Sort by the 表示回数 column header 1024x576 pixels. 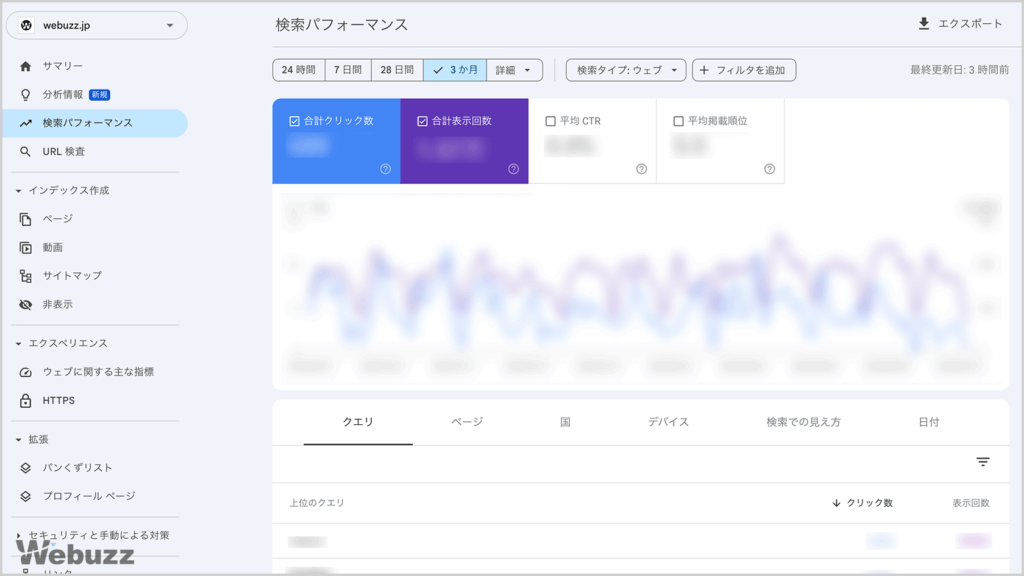coord(970,503)
